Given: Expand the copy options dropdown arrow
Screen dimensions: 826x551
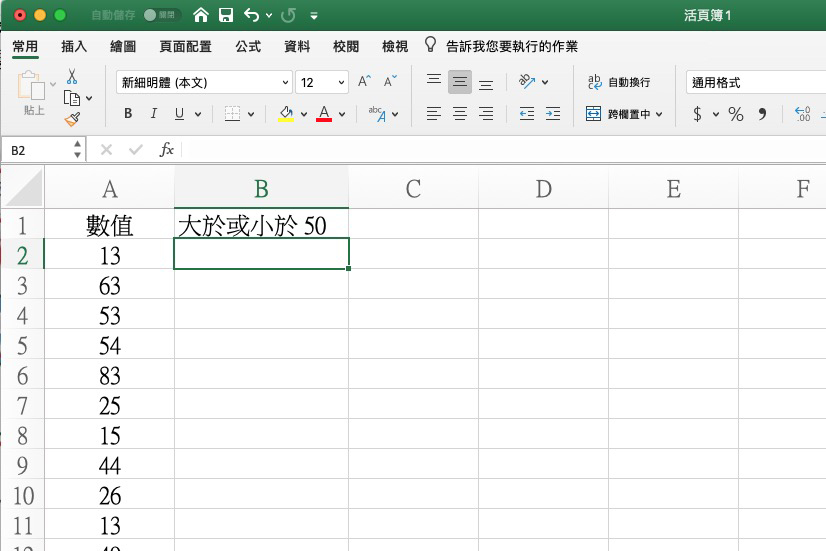Looking at the screenshot, I should click(x=89, y=99).
